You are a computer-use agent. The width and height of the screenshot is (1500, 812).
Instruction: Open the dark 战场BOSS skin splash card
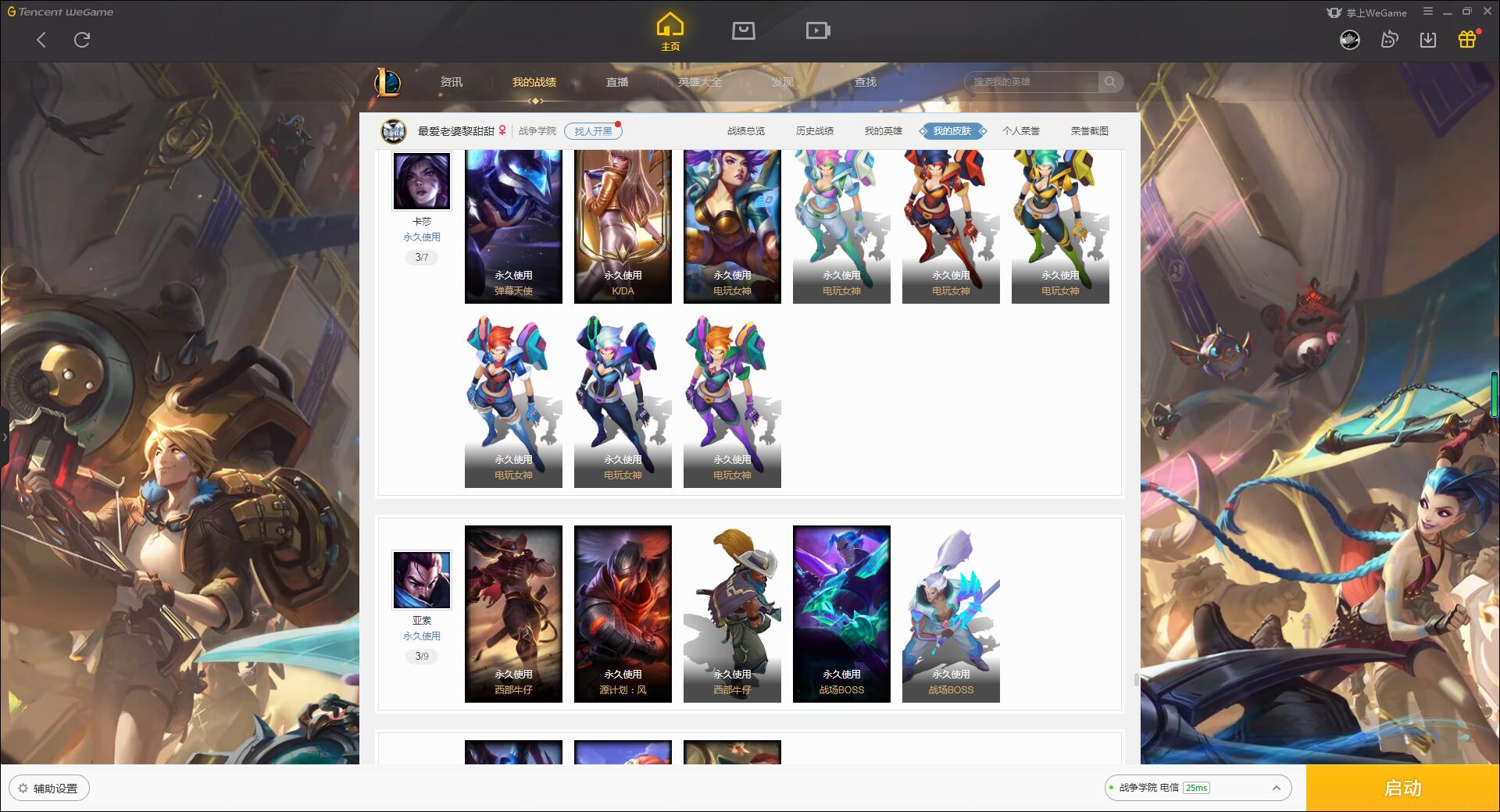pyautogui.click(x=841, y=614)
